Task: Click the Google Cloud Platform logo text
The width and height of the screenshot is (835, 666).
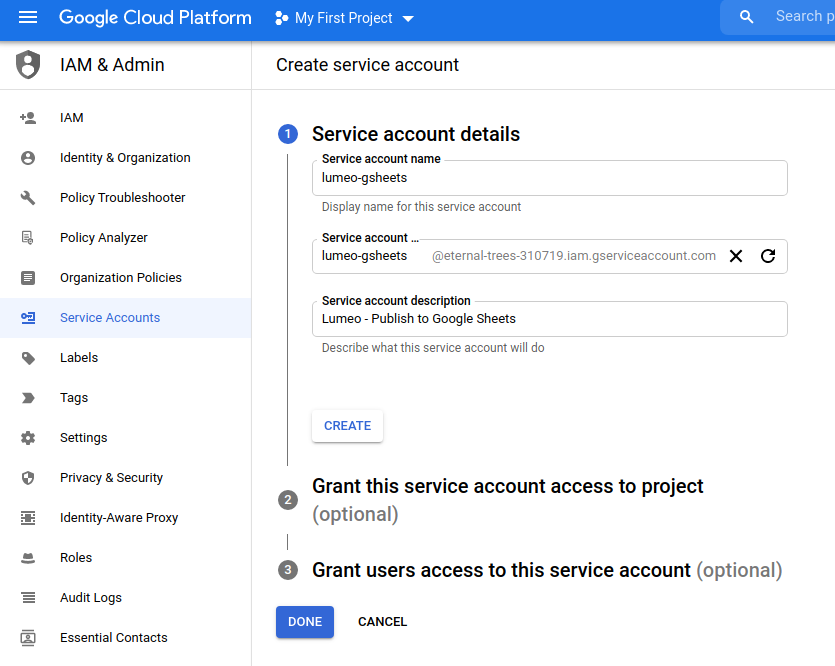Action: click(155, 18)
